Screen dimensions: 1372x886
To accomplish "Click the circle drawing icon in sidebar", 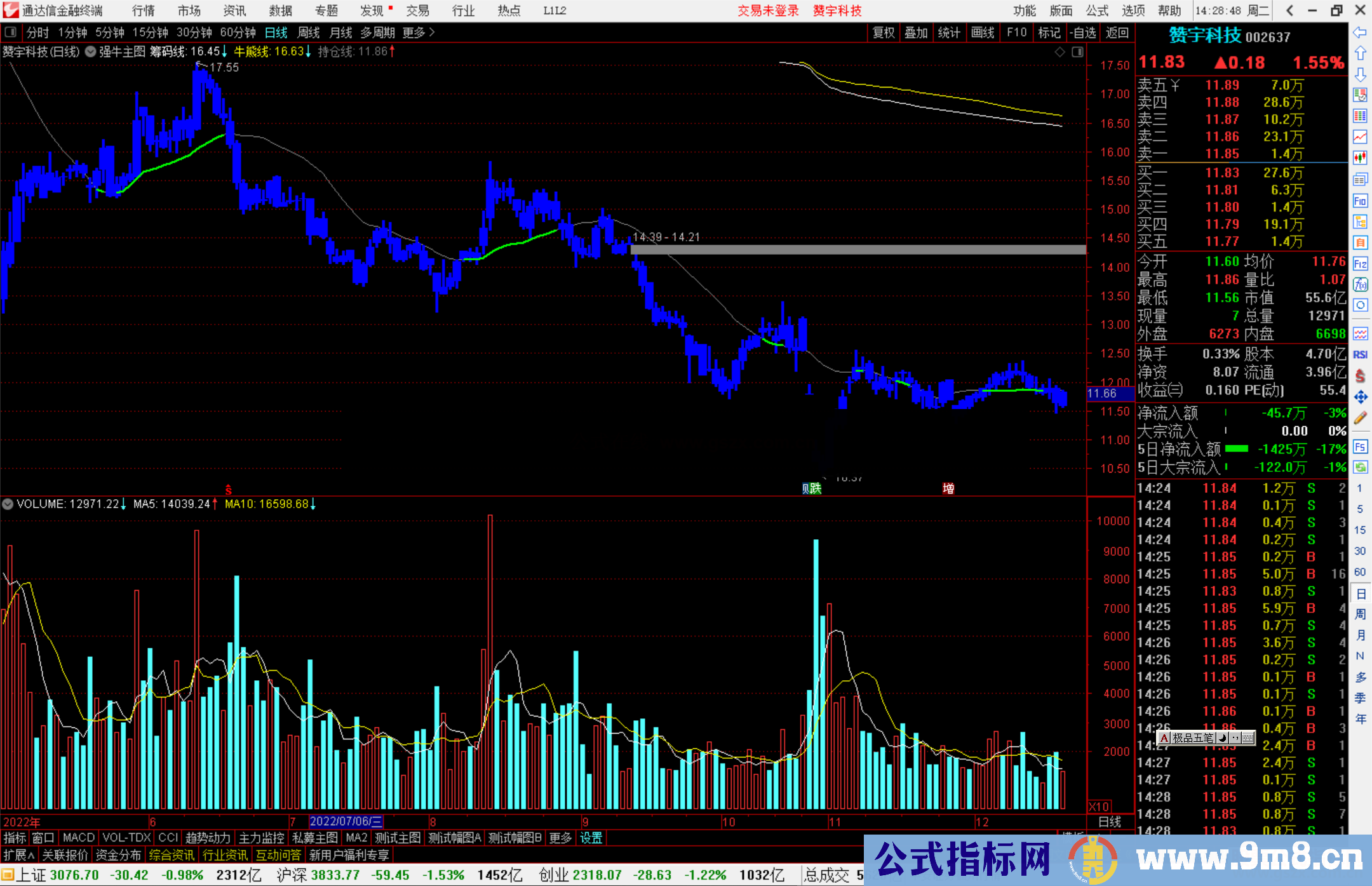I will (x=1360, y=305).
